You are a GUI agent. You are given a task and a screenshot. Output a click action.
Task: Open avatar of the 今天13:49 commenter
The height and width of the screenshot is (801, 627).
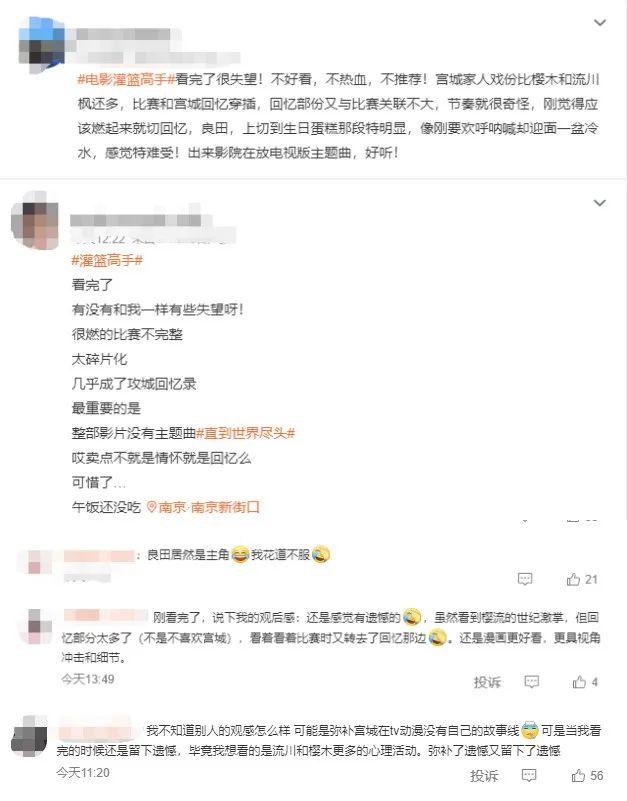point(35,627)
